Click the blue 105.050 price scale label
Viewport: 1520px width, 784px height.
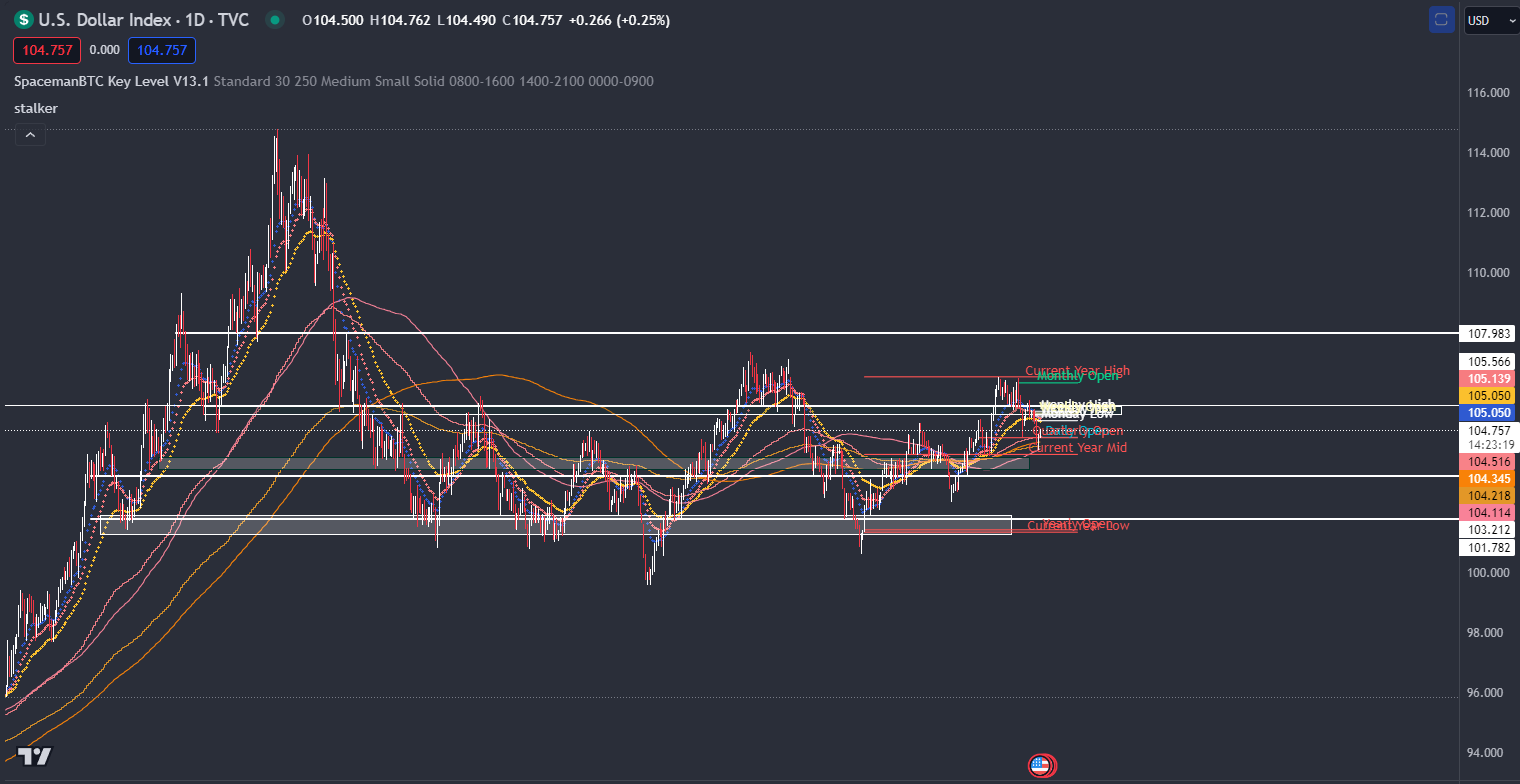(1487, 413)
